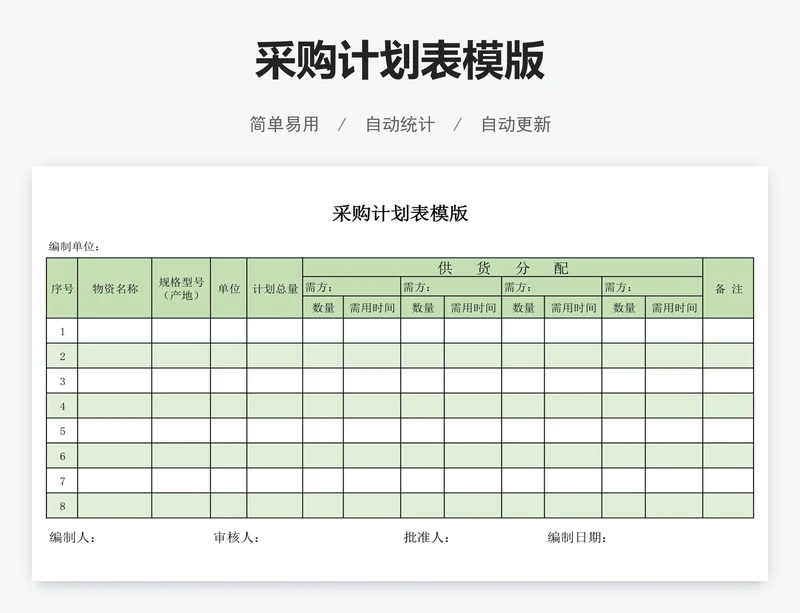Click row number 1 cell
800x613 pixels.
click(x=62, y=331)
